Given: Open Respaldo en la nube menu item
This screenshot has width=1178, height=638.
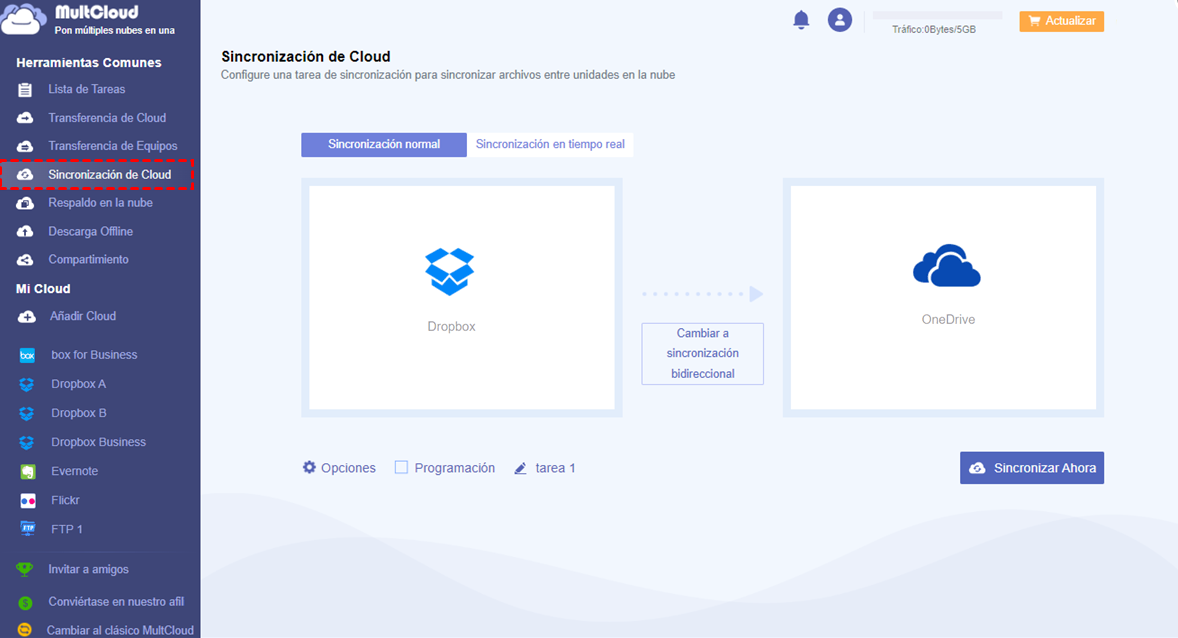Looking at the screenshot, I should pos(101,203).
